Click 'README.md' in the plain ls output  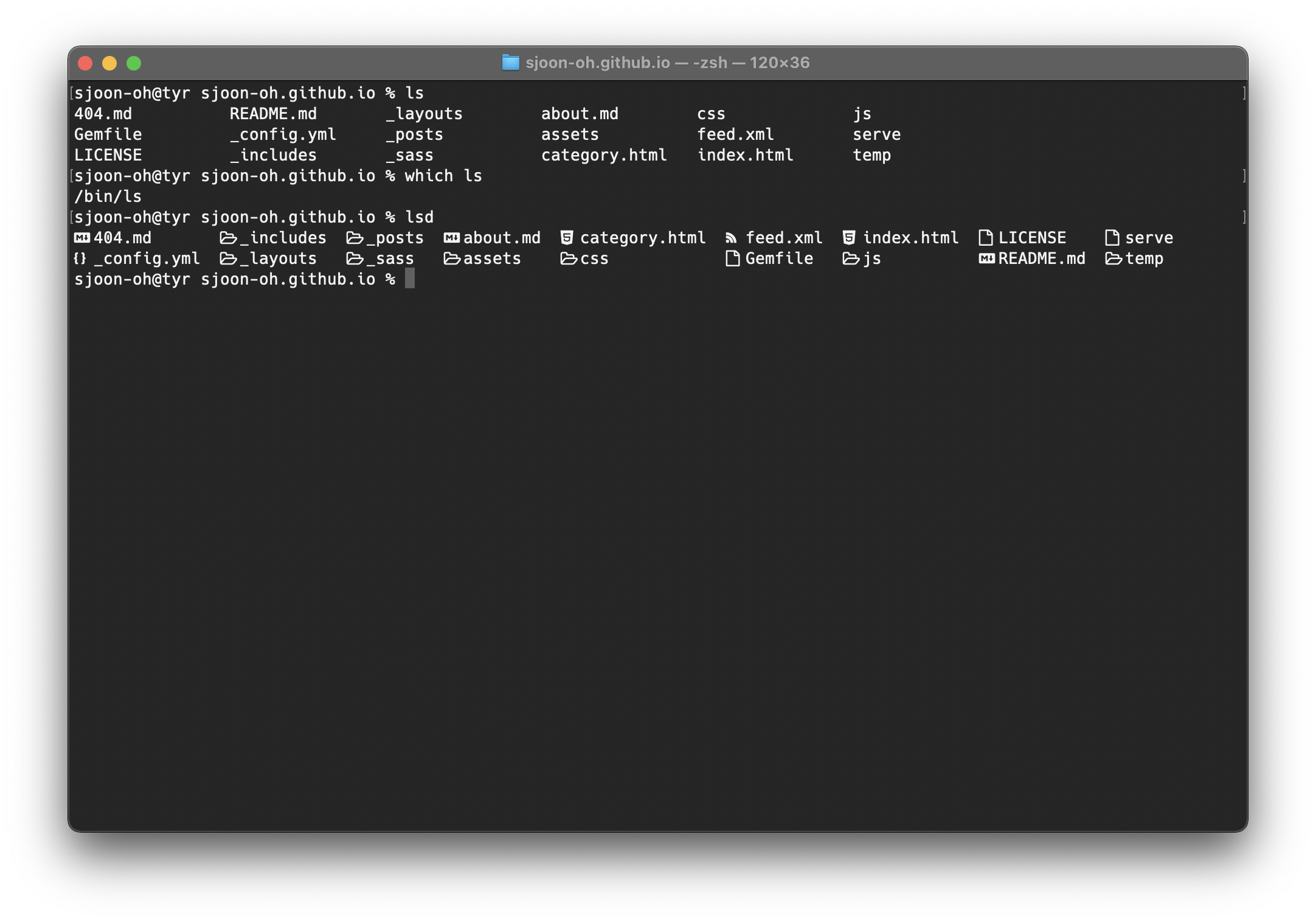point(273,114)
